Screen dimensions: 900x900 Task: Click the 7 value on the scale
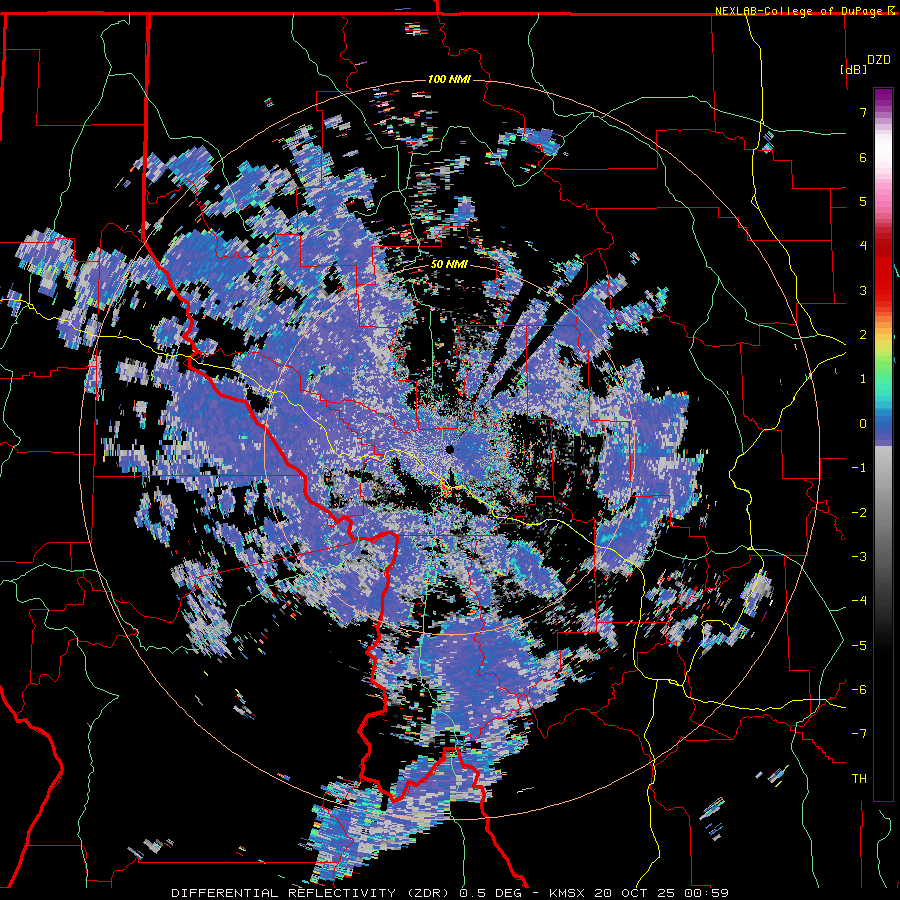[863, 112]
